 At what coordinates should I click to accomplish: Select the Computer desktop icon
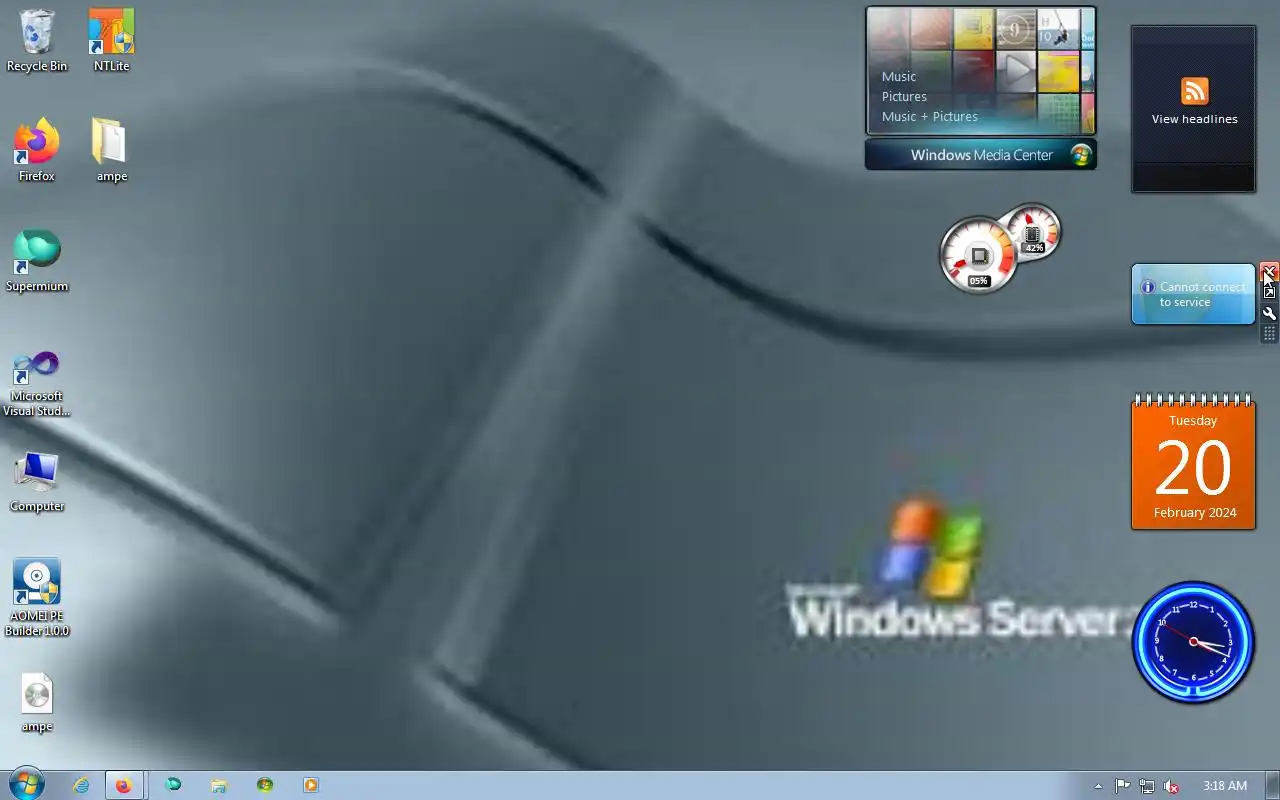37,481
